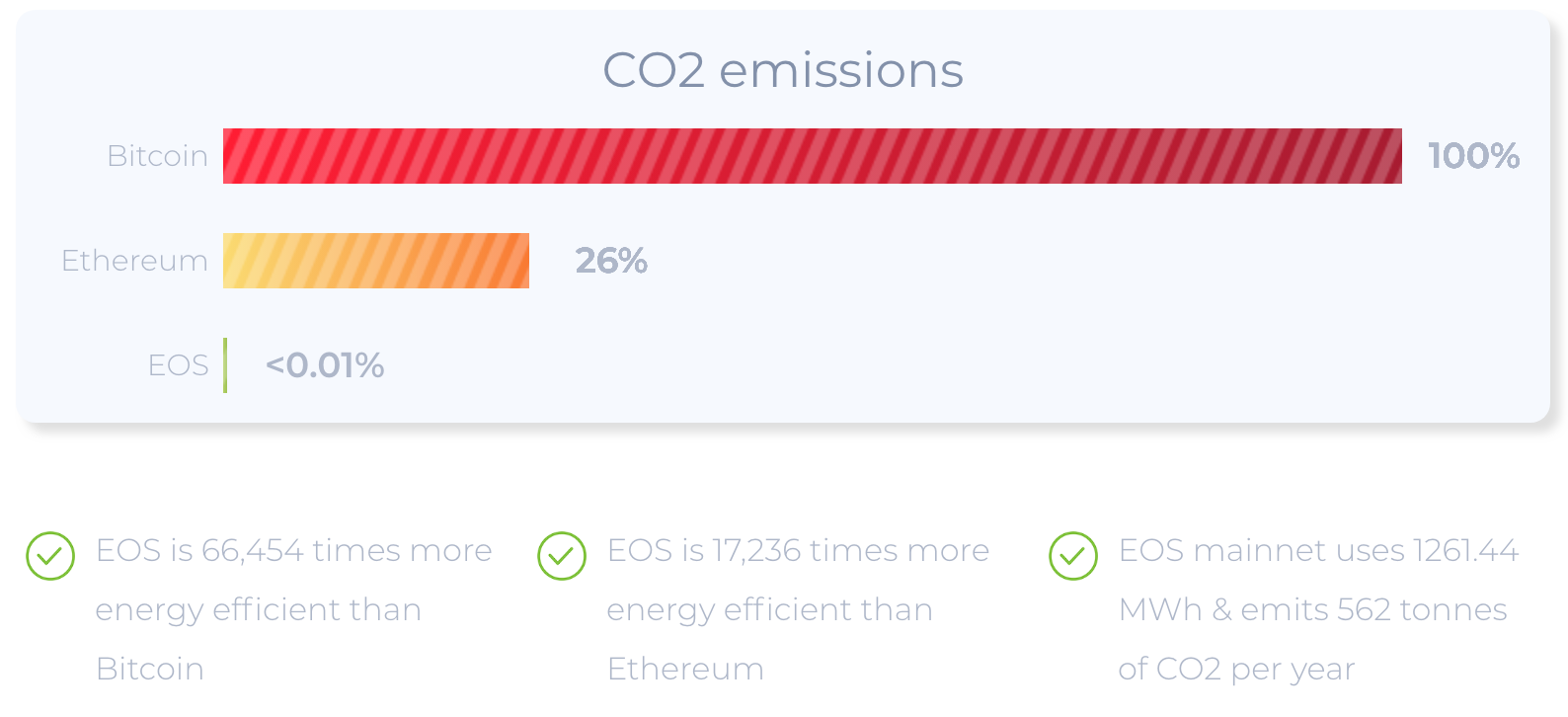Click the <0.01% value next to EOS

(x=325, y=365)
